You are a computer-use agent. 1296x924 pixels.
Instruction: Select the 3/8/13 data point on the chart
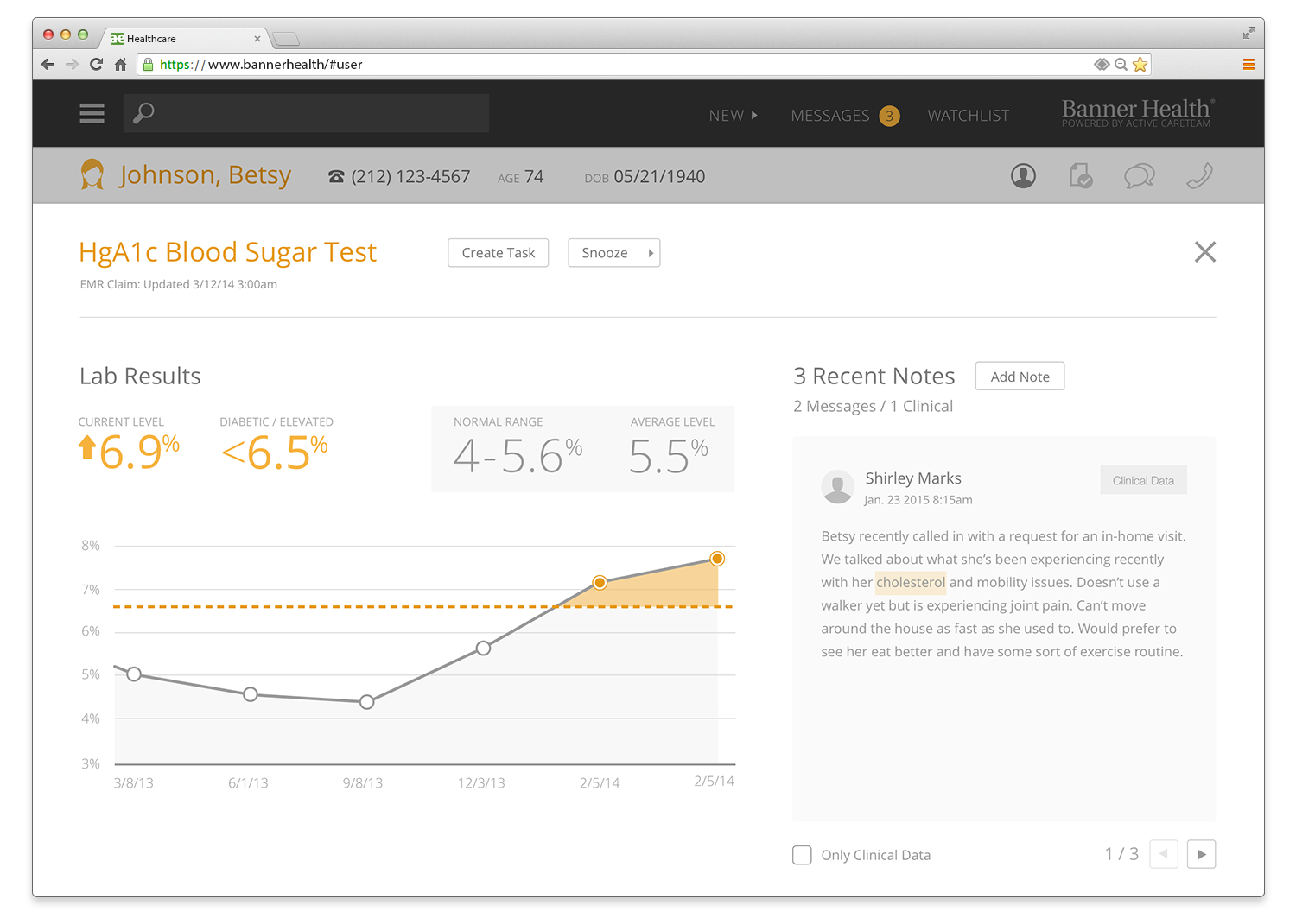click(134, 674)
